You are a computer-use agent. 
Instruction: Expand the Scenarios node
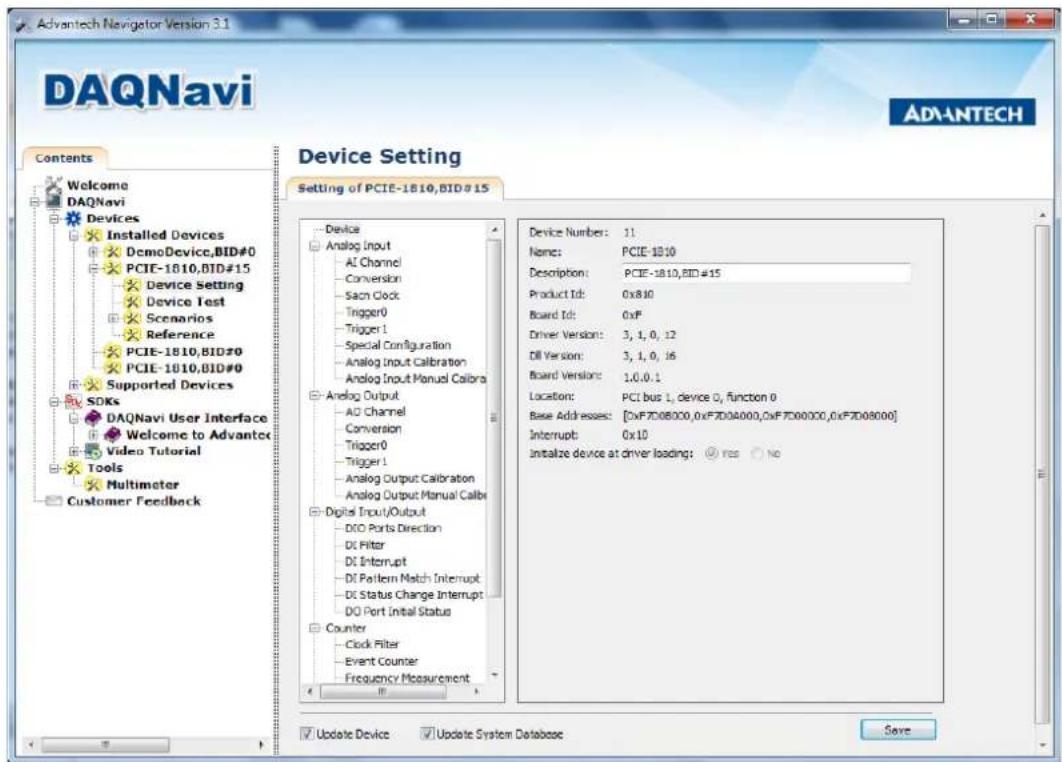click(x=113, y=318)
